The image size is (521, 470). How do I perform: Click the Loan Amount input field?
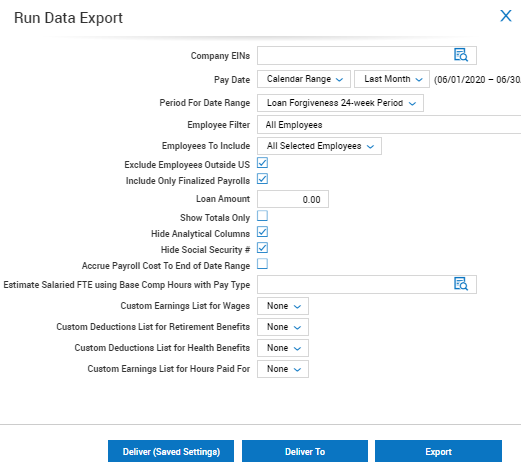coord(293,199)
